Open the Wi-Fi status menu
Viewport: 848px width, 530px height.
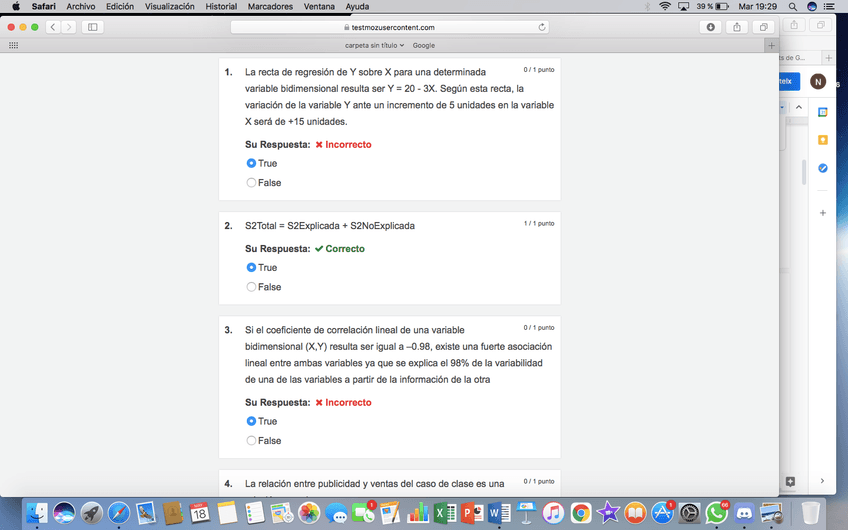(665, 6)
